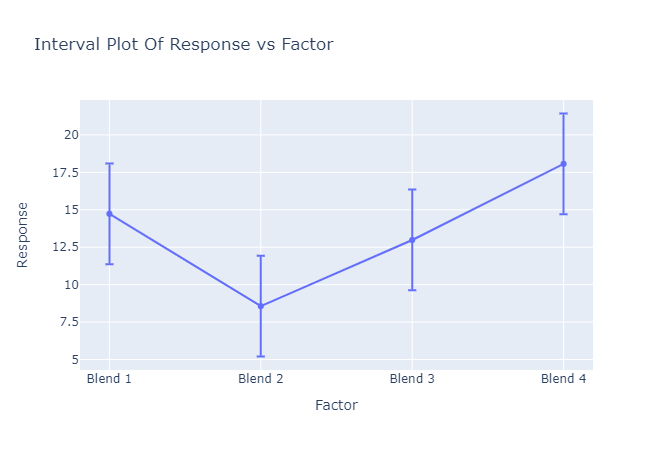This screenshot has width=672, height=450.
Task: Click the 'Response' y-axis title
Action: (x=23, y=235)
